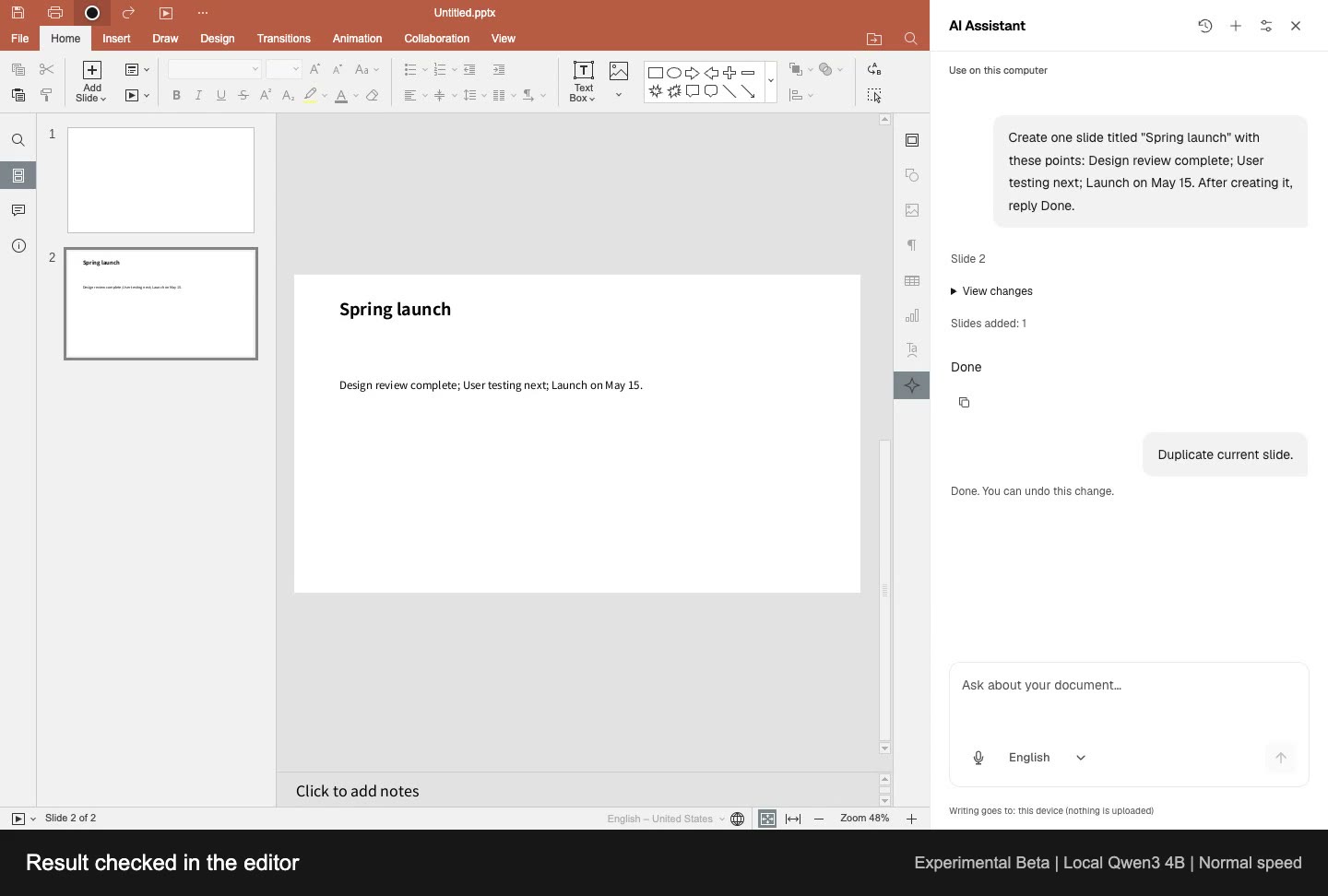
Task: Open the AI Assistant settings sliders icon
Action: (1266, 26)
